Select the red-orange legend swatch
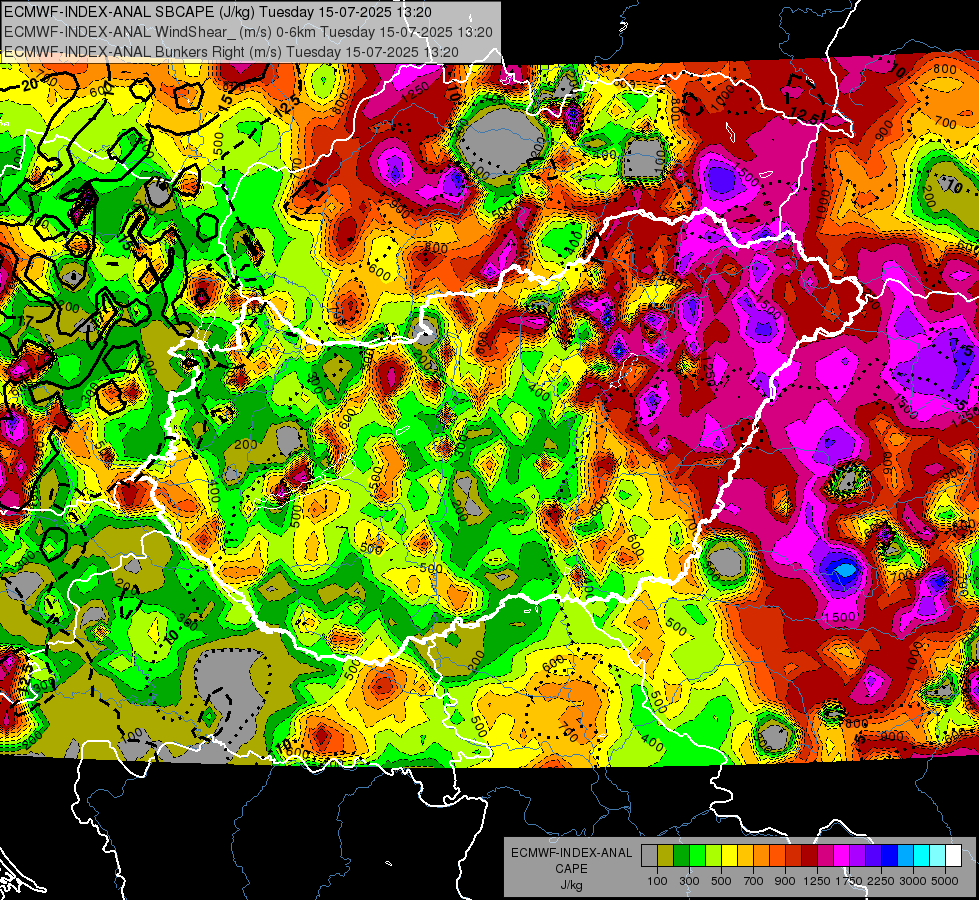The image size is (979, 900). [x=777, y=855]
